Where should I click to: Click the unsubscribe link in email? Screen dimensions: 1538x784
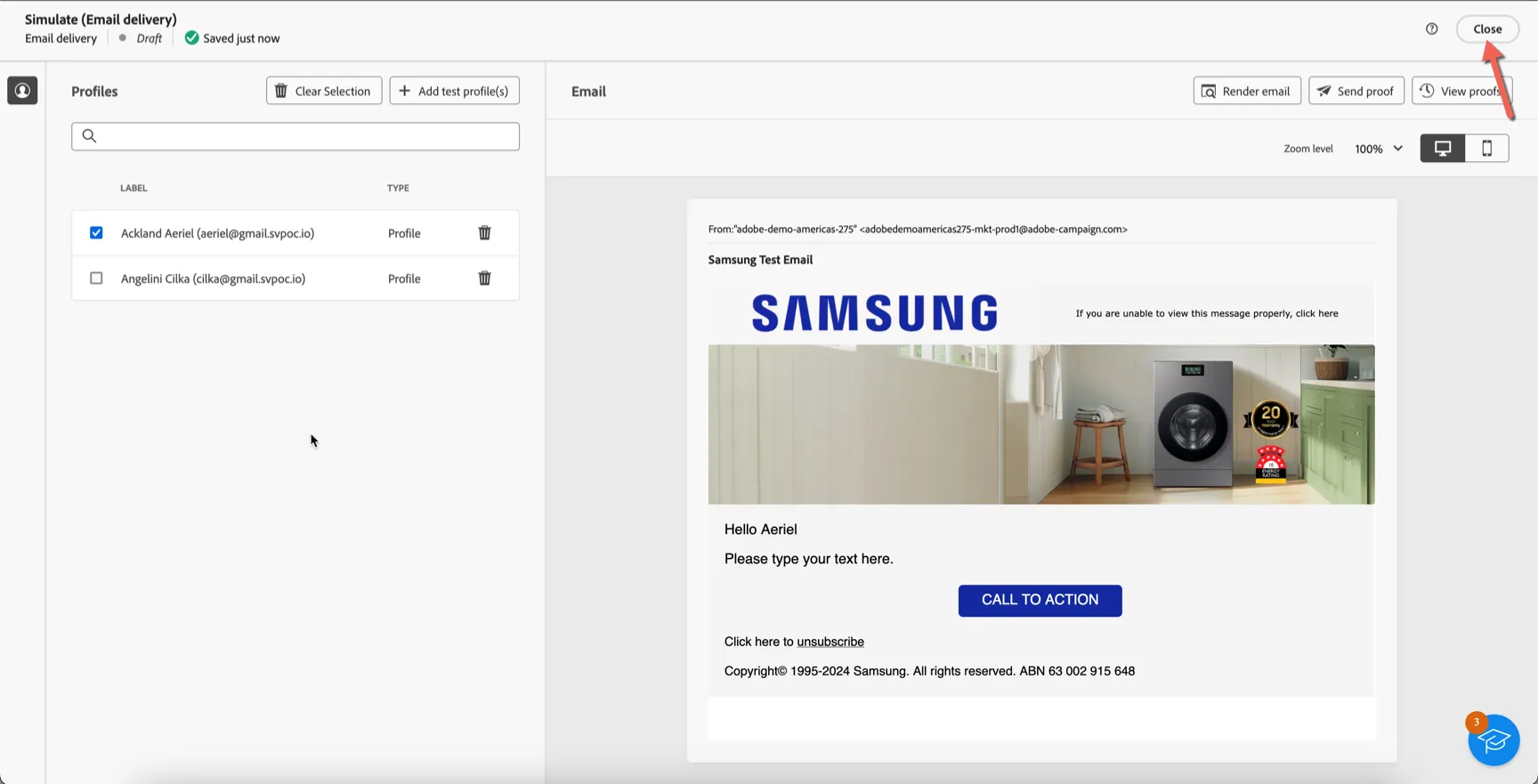coord(830,642)
